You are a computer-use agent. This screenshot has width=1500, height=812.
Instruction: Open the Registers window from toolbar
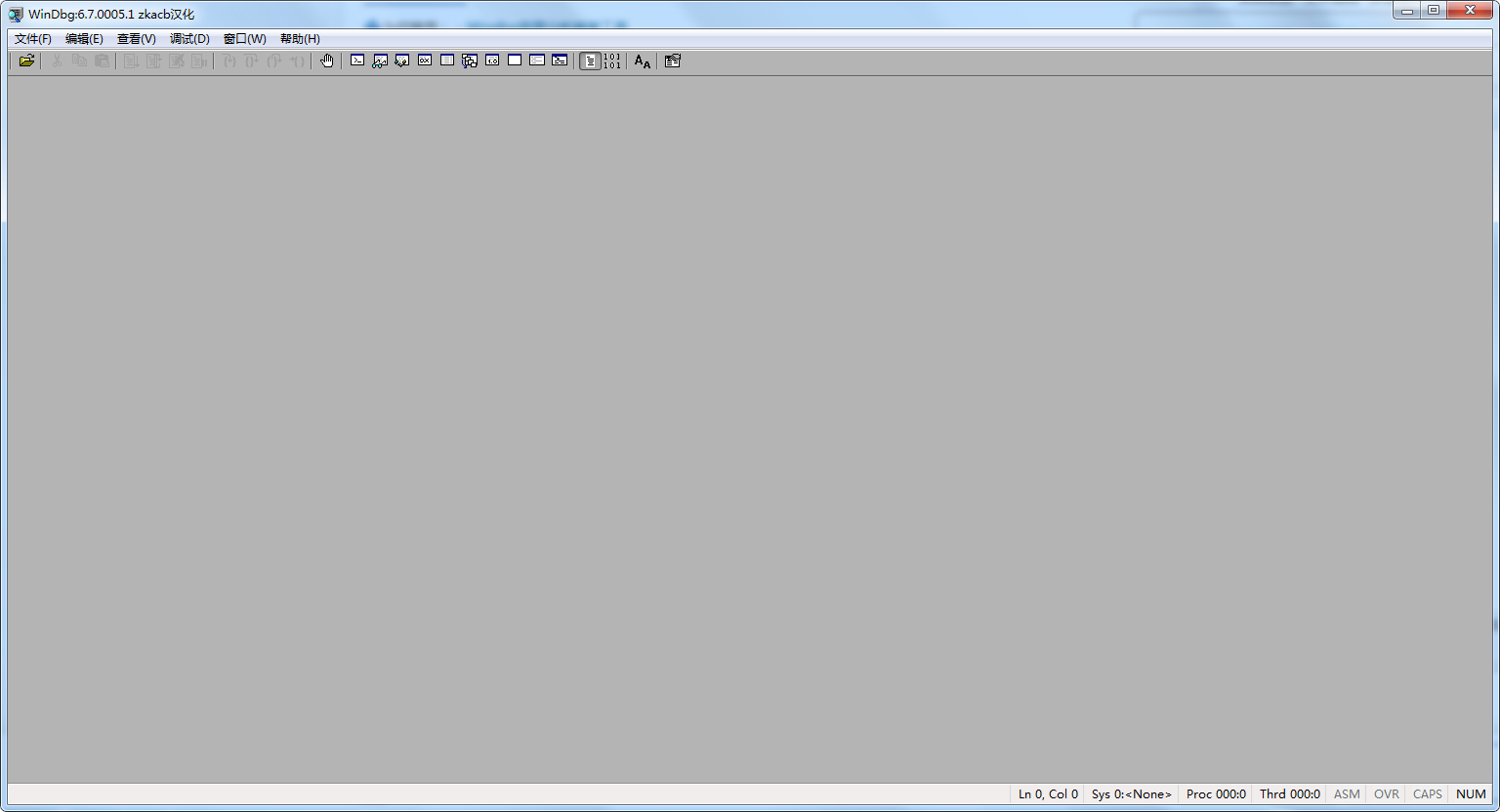425,61
